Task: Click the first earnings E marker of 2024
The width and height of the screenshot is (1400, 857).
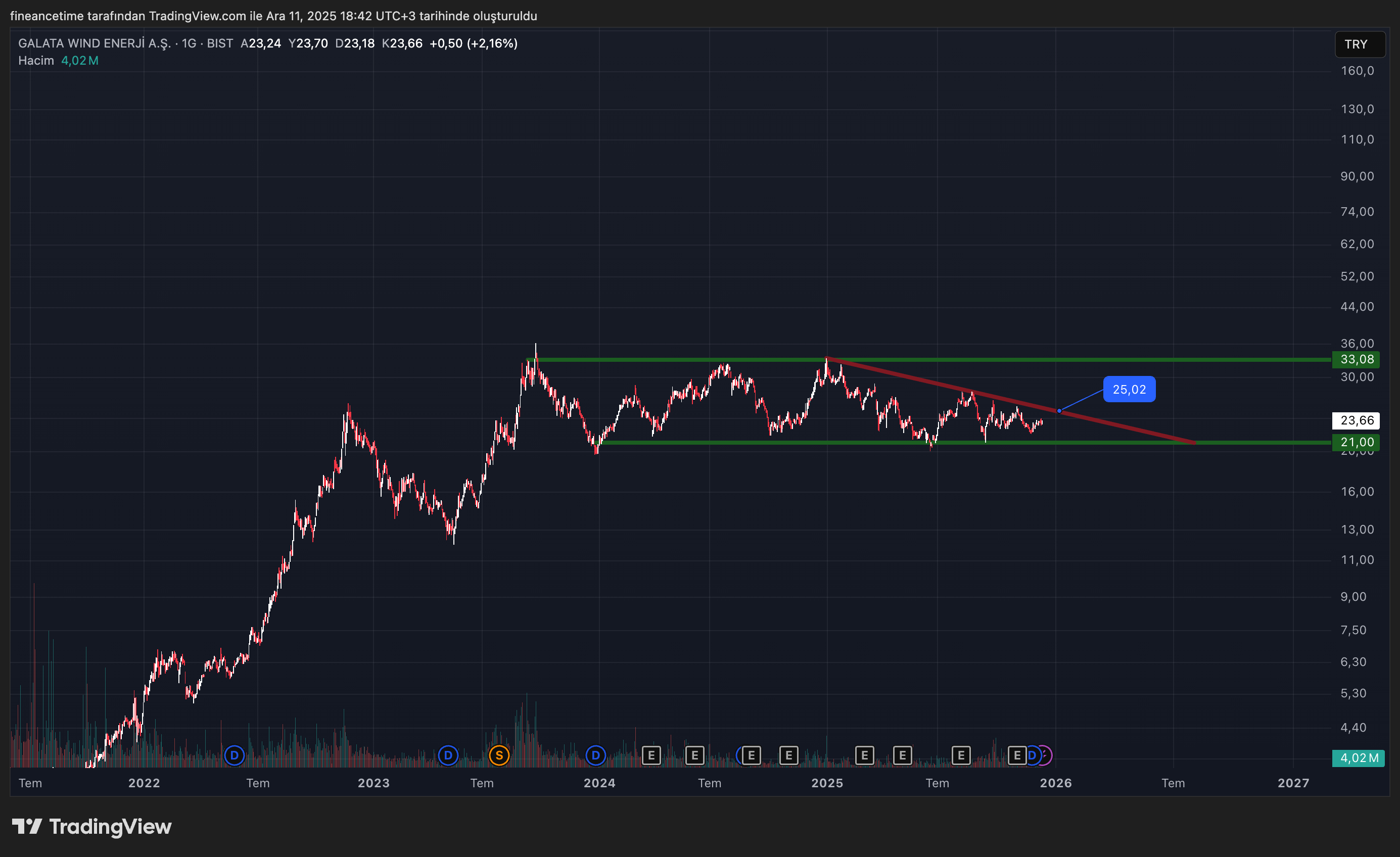Action: (651, 755)
